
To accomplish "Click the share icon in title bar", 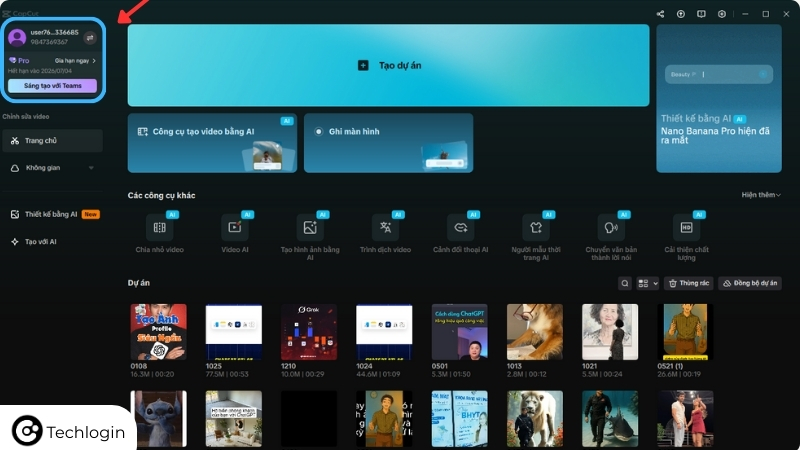I will pyautogui.click(x=660, y=14).
